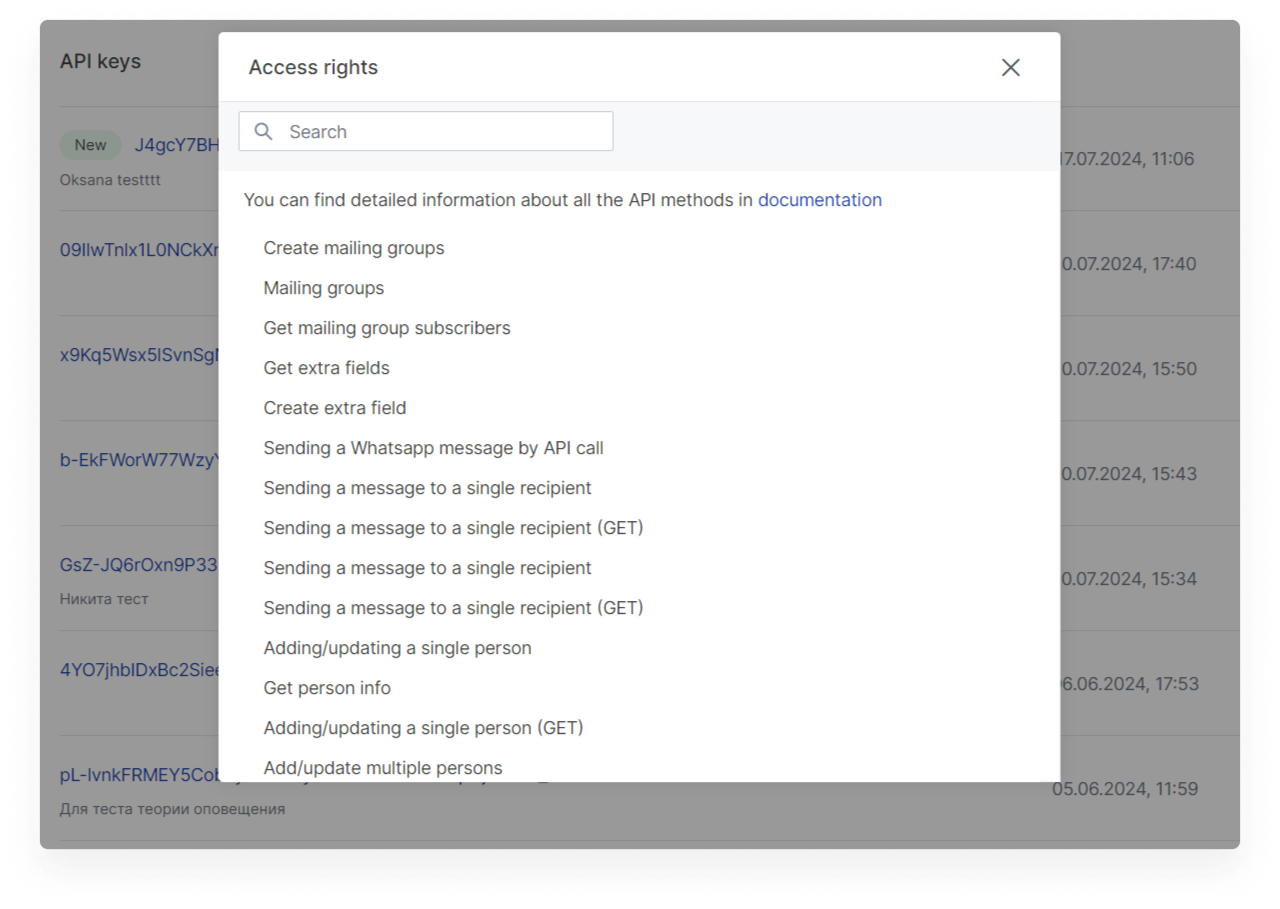This screenshot has height=909, width=1280.
Task: Open the documentation link
Action: click(820, 200)
